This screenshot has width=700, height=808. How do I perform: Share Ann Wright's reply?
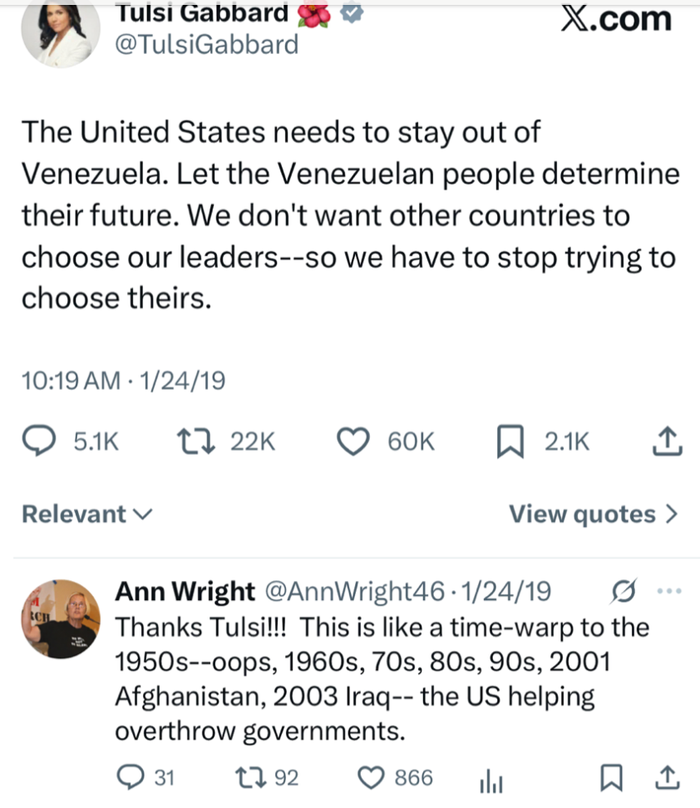pos(667,777)
